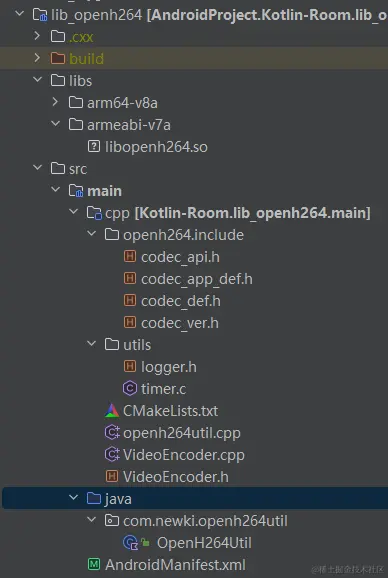
Task: Click the VideoEncoder.h header file icon
Action: coord(112,477)
